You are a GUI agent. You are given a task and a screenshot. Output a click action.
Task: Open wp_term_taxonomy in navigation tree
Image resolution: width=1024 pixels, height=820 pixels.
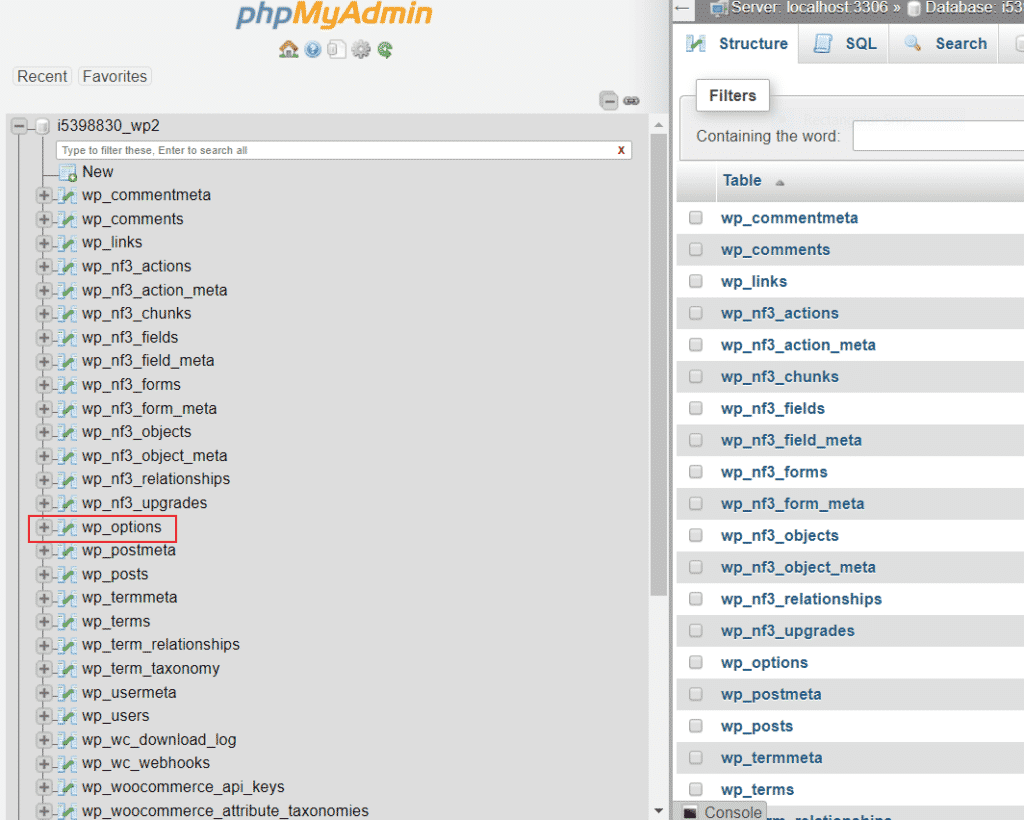(151, 669)
